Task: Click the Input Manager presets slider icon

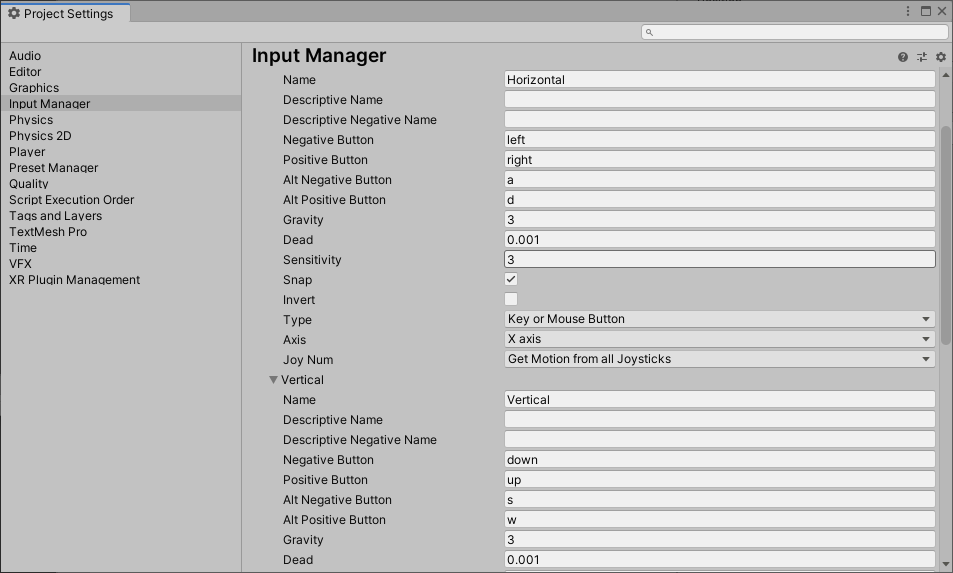Action: [922, 57]
